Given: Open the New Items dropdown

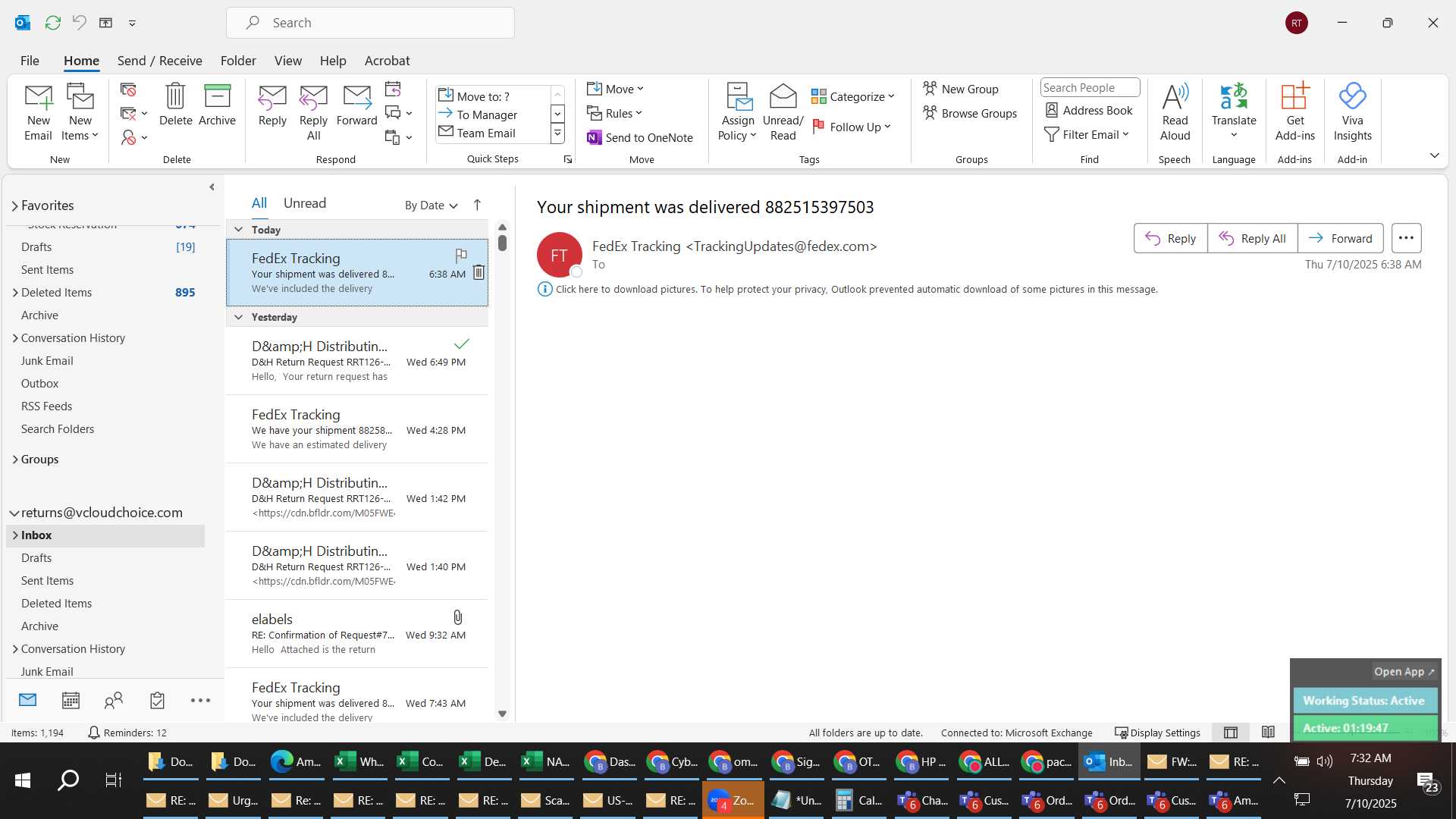Looking at the screenshot, I should [80, 112].
